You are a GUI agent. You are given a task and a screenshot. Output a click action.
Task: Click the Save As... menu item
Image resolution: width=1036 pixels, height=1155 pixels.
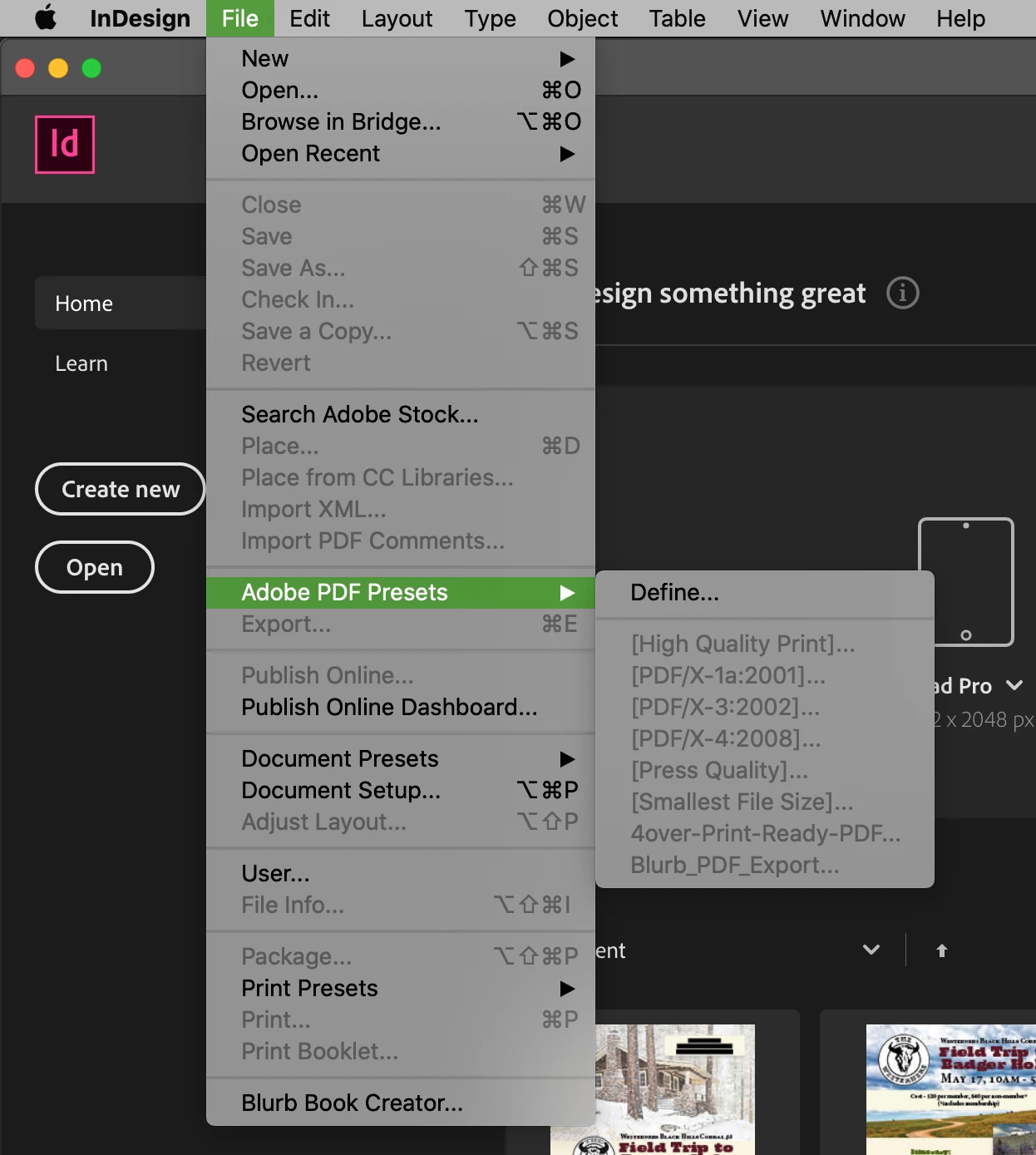[401, 268]
